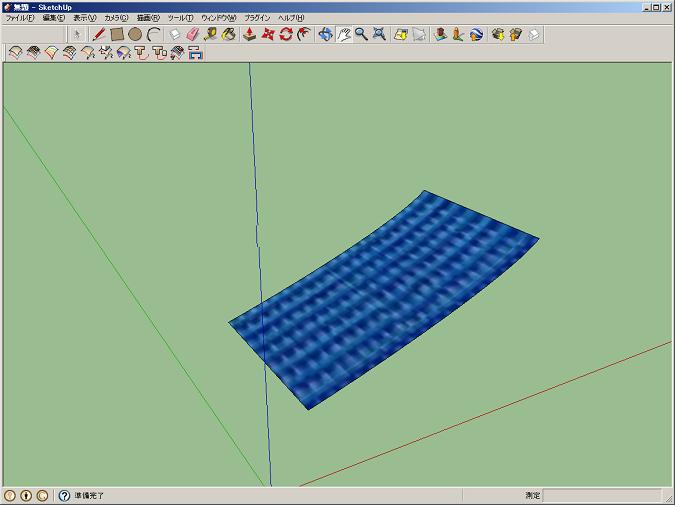Viewport: 675px width, 505px height.
Task: Select the red Move tool
Action: pyautogui.click(x=268, y=34)
